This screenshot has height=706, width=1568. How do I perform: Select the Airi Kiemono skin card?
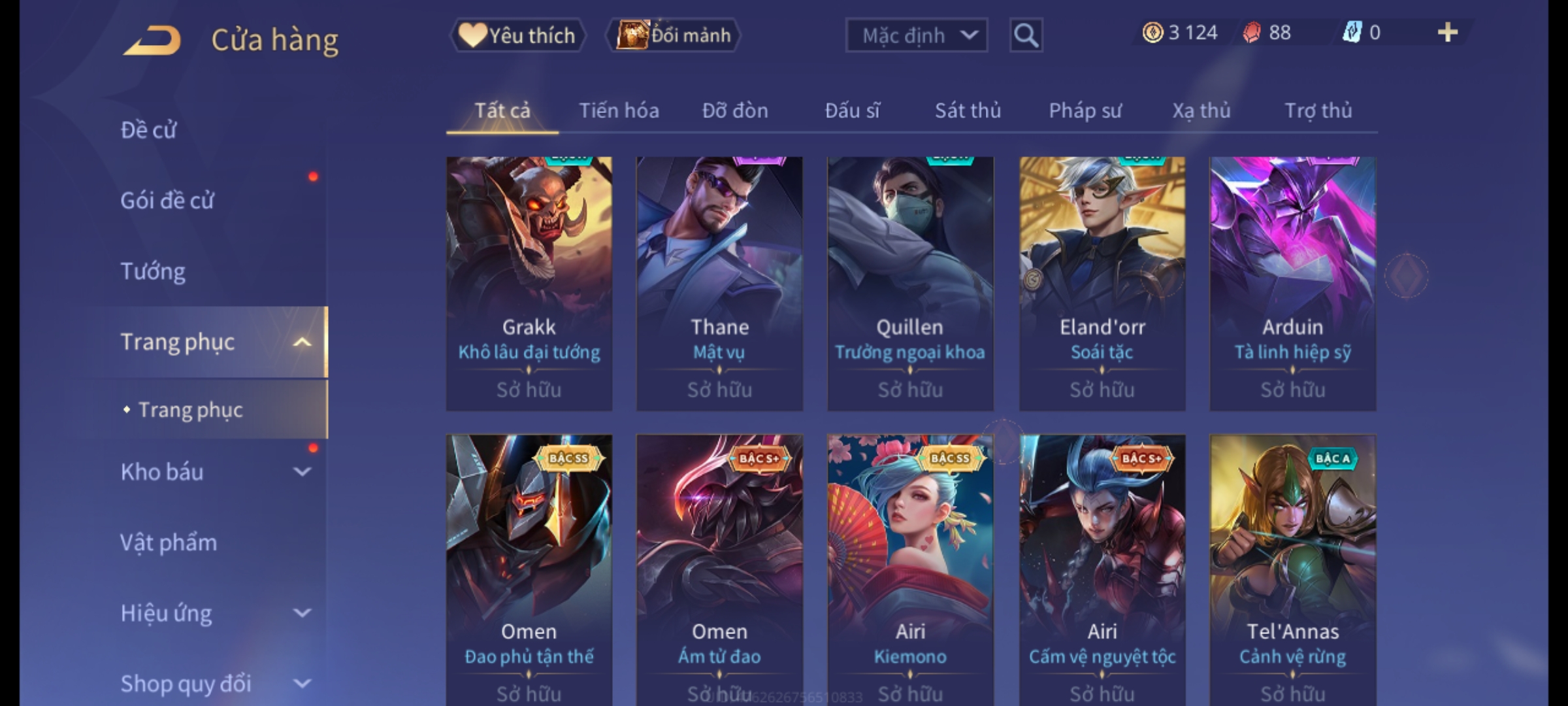[911, 570]
